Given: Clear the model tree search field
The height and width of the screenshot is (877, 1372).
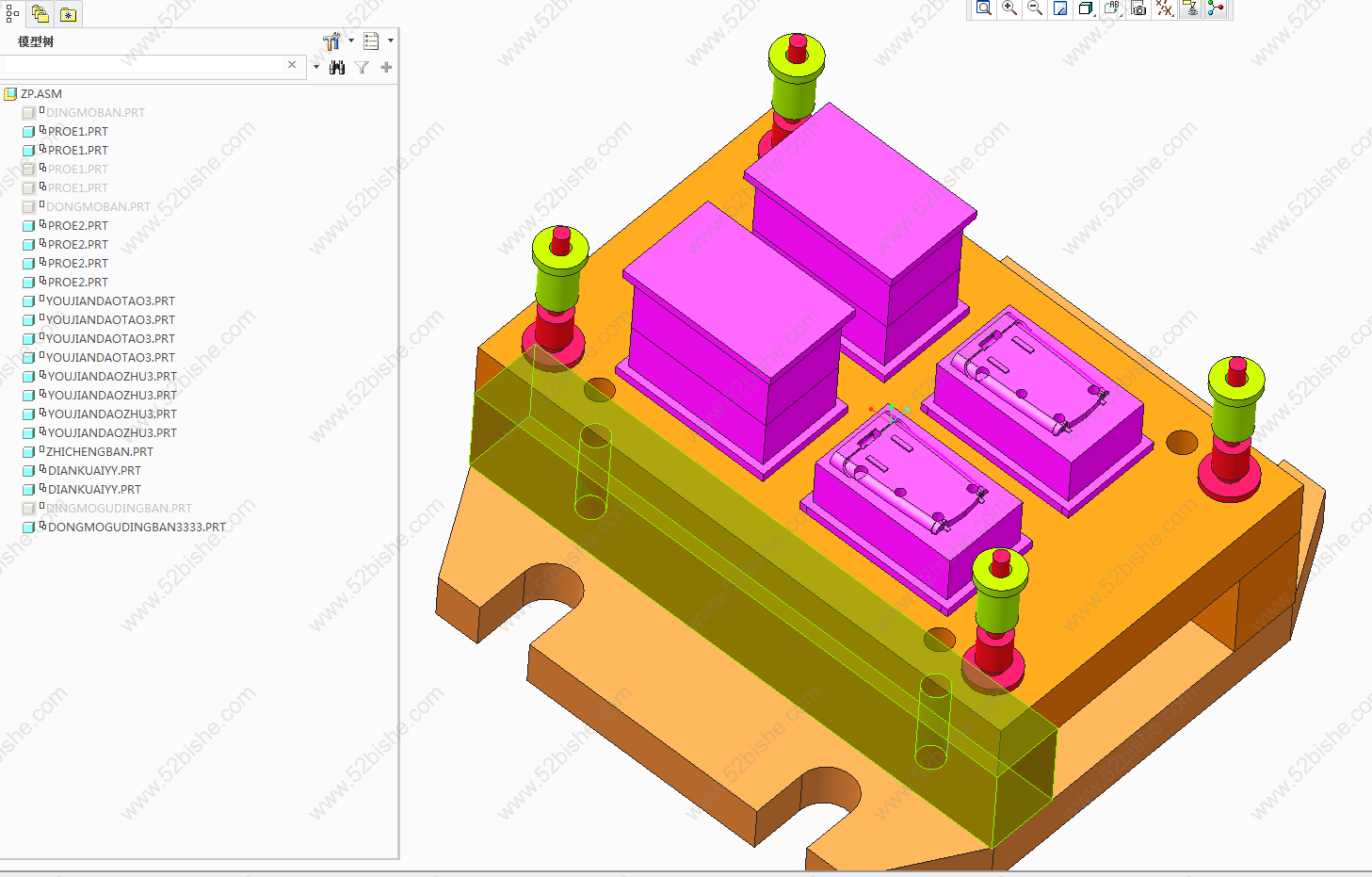Looking at the screenshot, I should coord(292,65).
